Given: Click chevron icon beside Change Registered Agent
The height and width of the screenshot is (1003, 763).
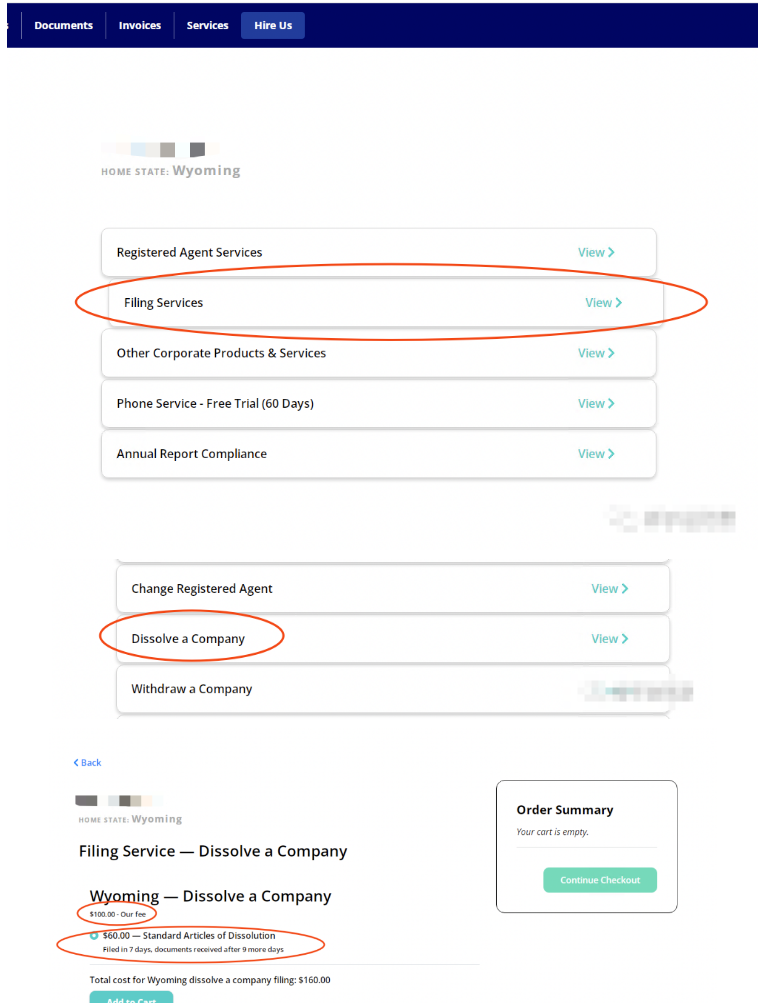Looking at the screenshot, I should pyautogui.click(x=625, y=589).
